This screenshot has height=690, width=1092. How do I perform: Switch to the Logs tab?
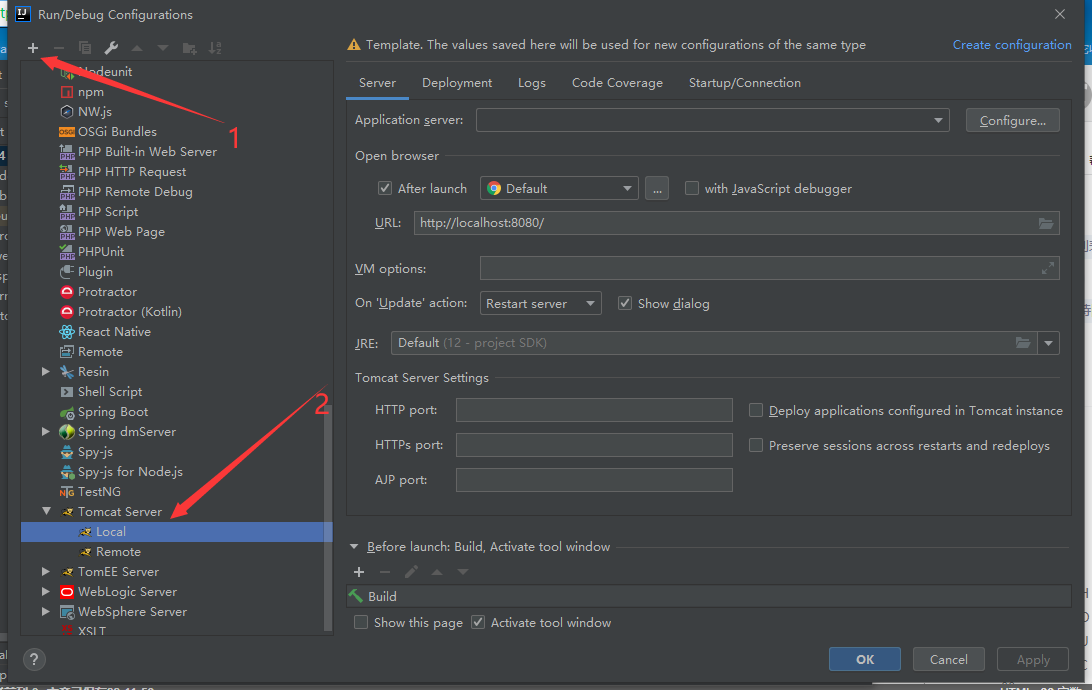532,83
